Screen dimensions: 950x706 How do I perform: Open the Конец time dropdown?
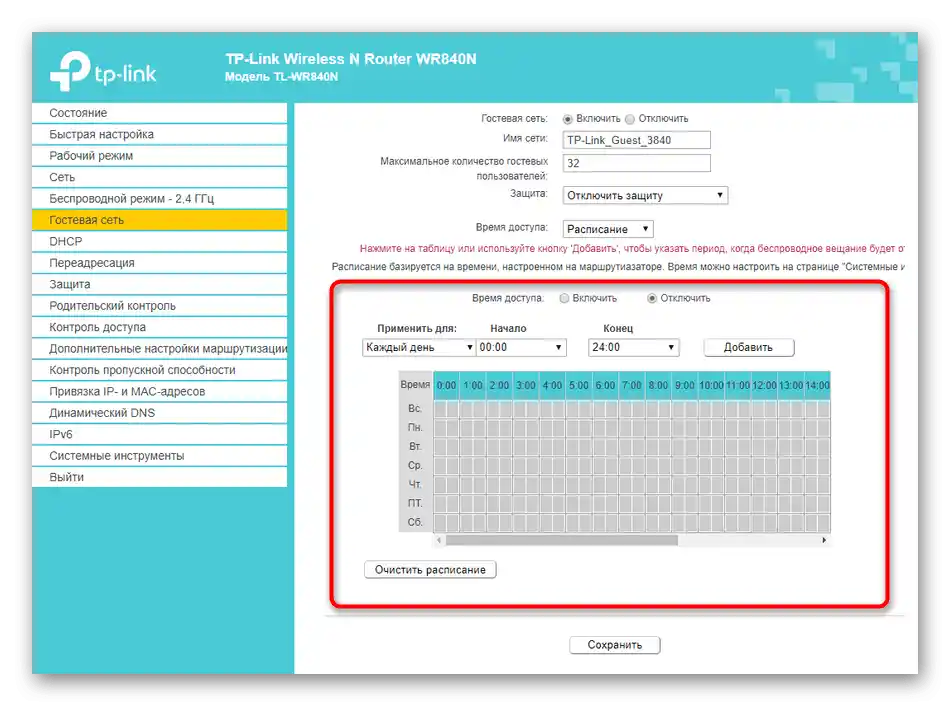click(x=633, y=347)
